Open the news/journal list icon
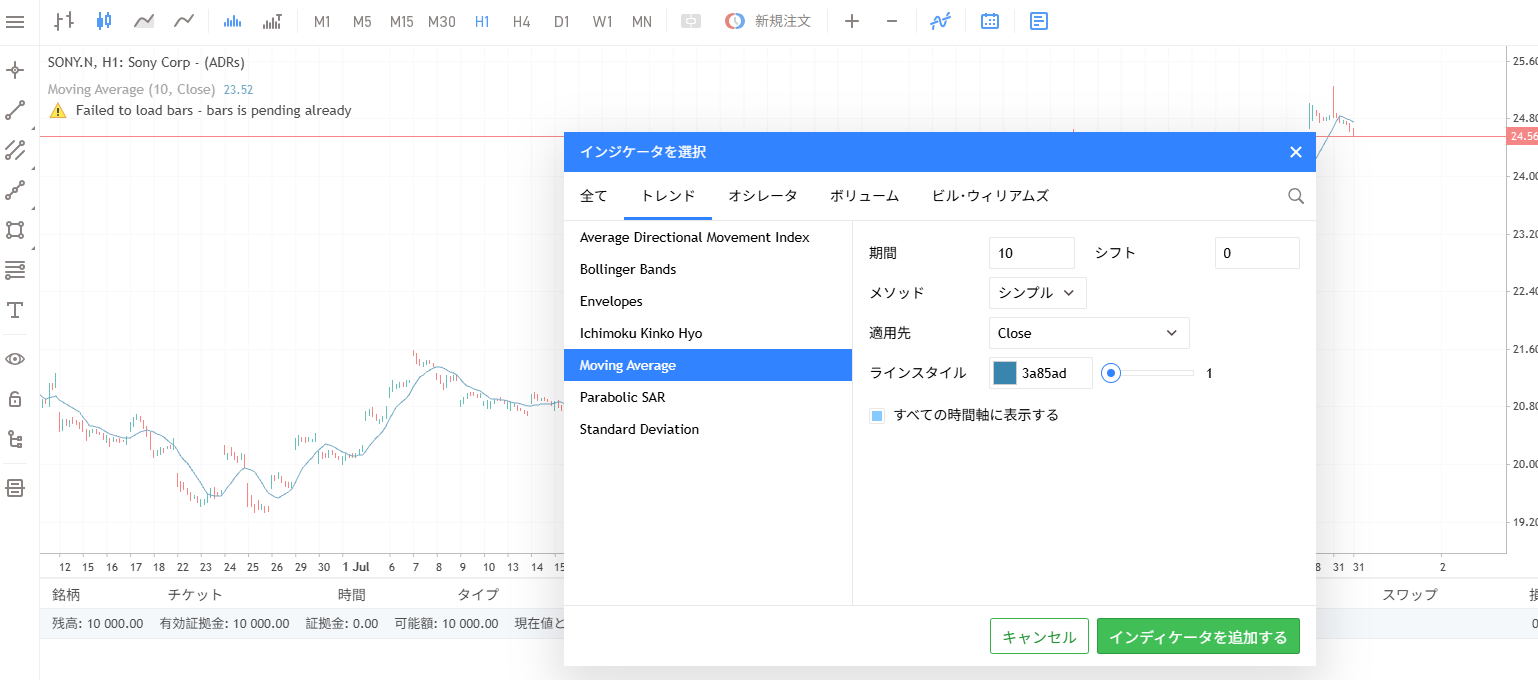1538x680 pixels. click(1039, 21)
